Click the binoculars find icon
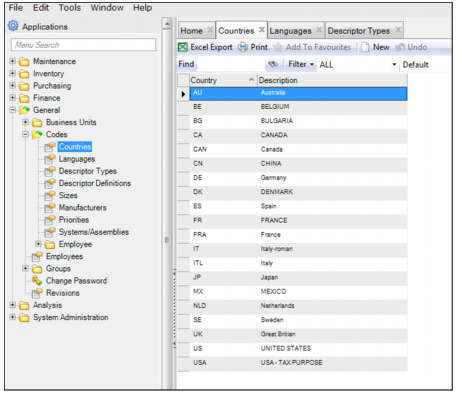This screenshot has height=397, width=462. (273, 64)
